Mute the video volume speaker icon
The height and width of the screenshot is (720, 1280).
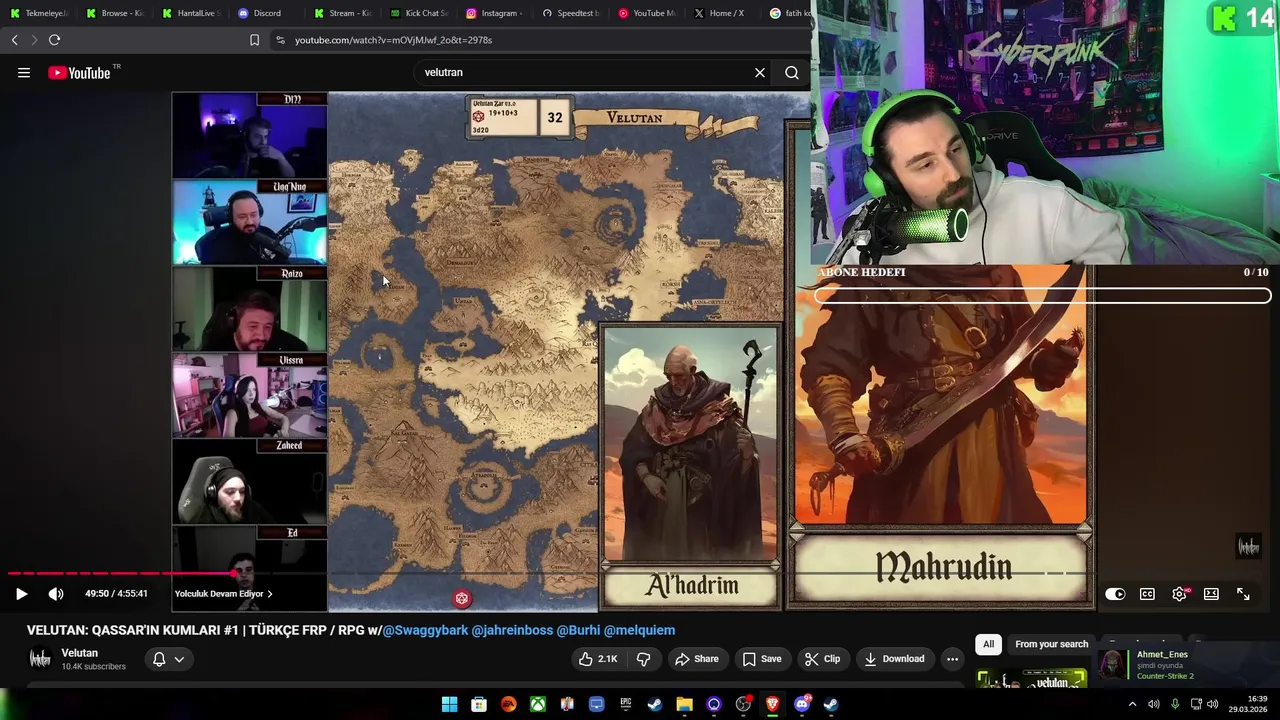click(x=56, y=594)
